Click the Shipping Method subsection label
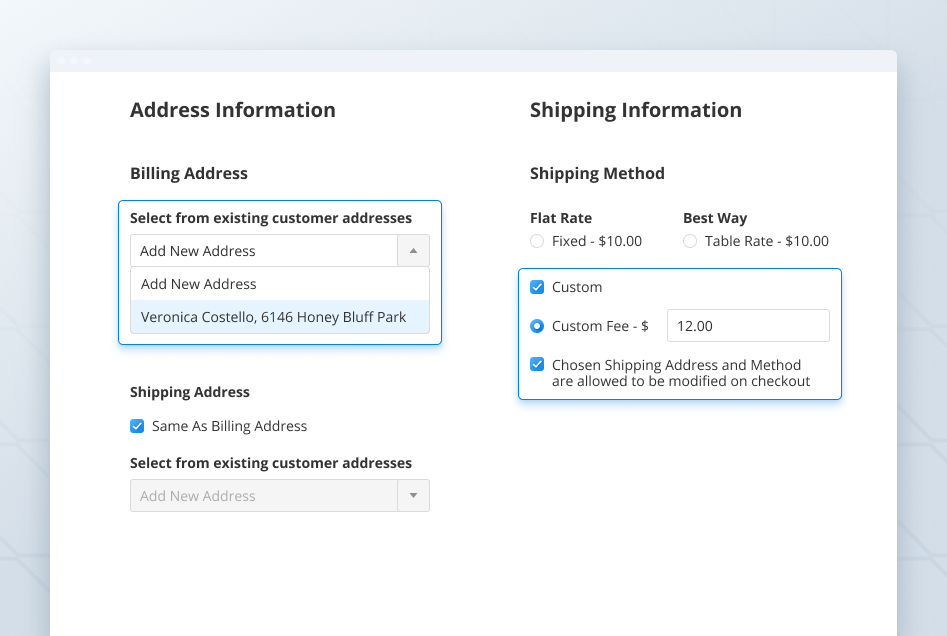 (597, 173)
